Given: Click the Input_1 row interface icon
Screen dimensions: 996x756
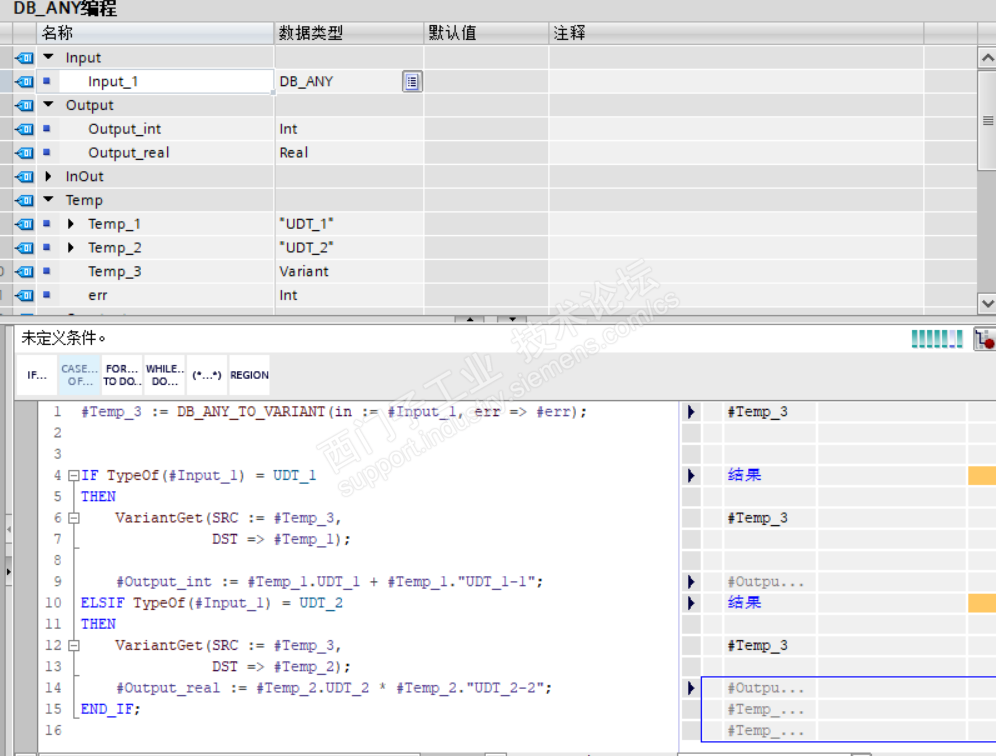Looking at the screenshot, I should 24,81.
